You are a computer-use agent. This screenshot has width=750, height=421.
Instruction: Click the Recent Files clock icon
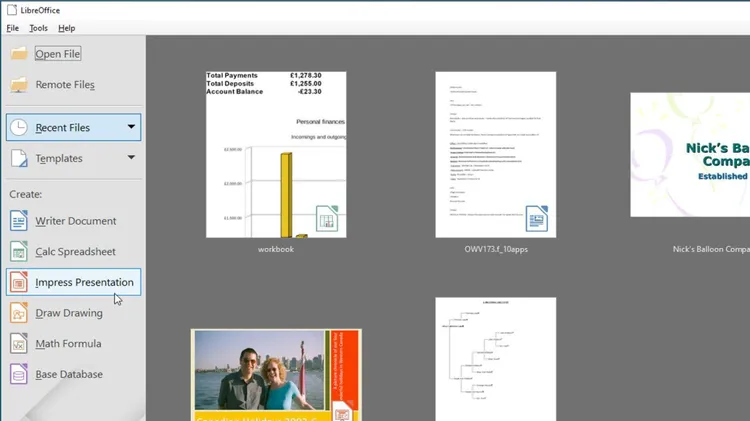pyautogui.click(x=19, y=127)
